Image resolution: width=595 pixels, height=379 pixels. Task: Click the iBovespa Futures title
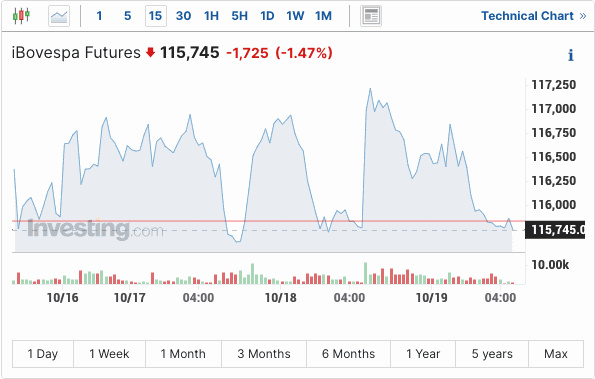[76, 52]
